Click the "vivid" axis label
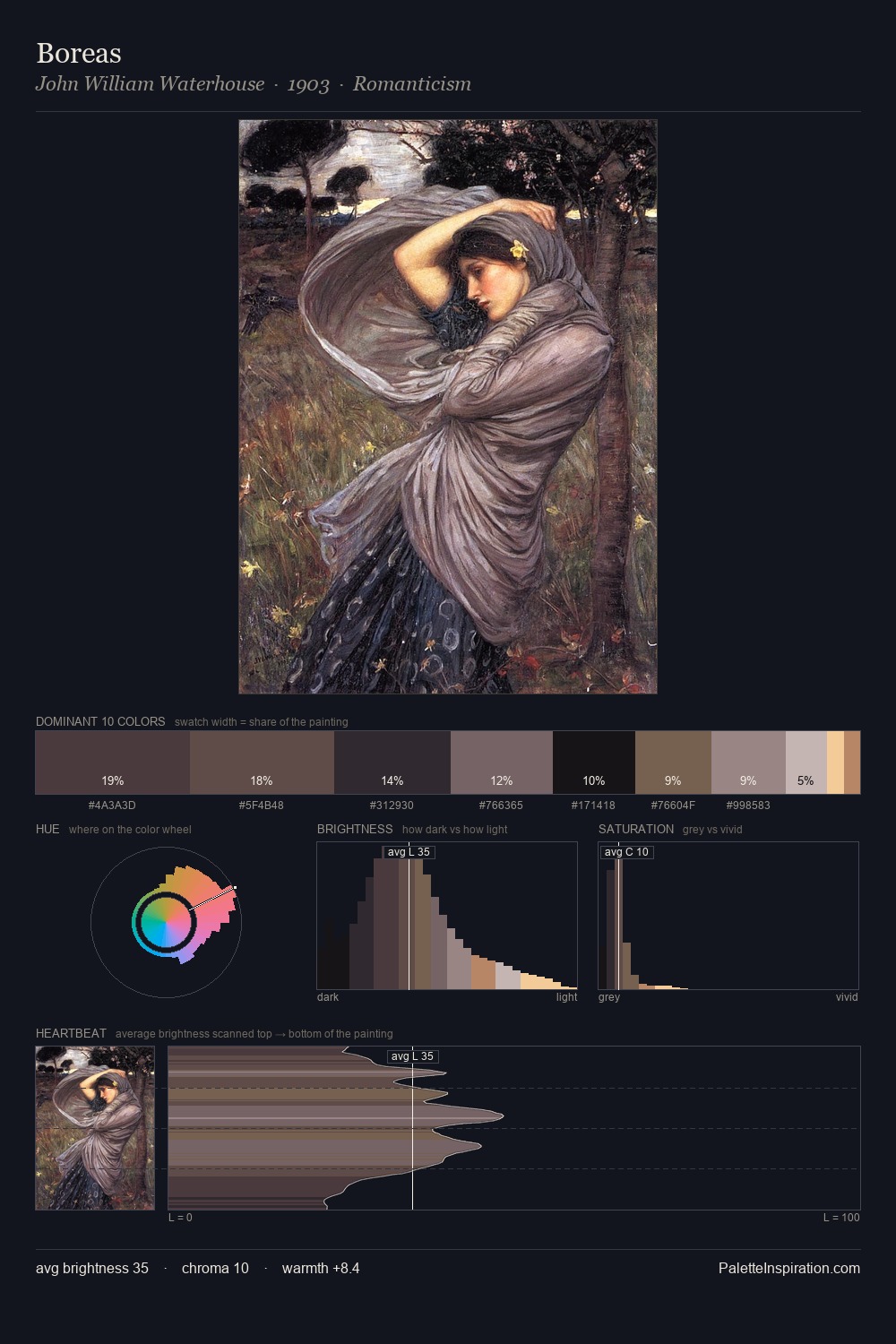 (x=847, y=997)
